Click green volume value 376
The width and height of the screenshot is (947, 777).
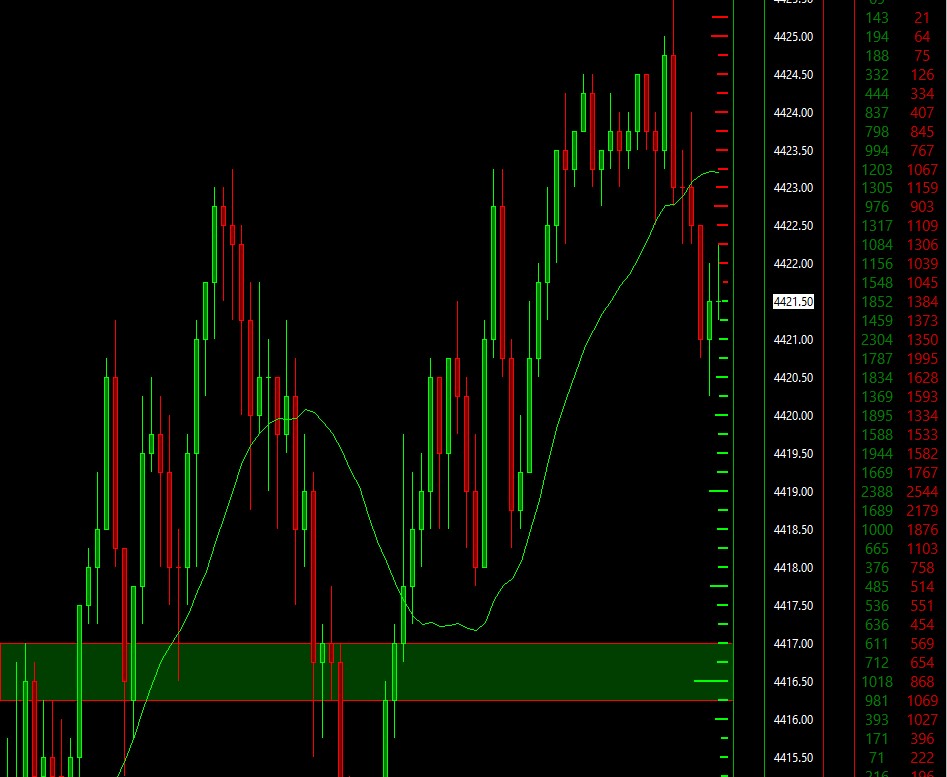pos(877,568)
